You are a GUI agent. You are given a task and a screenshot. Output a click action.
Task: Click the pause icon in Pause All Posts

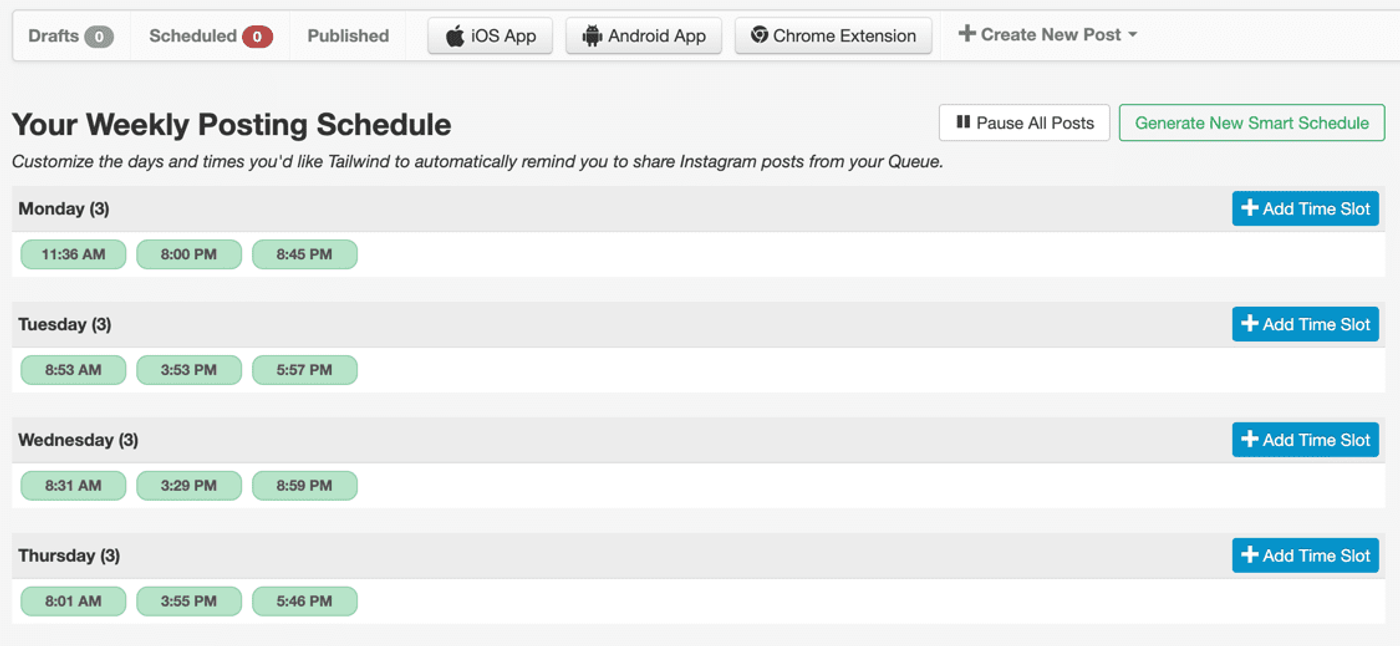(x=962, y=122)
